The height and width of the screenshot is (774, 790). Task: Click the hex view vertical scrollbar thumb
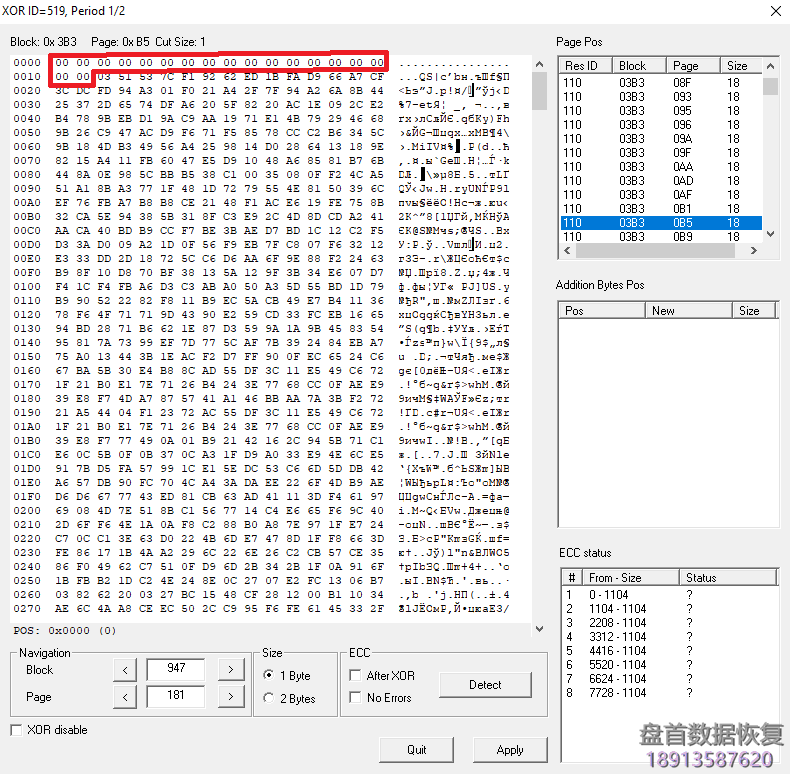click(x=539, y=91)
